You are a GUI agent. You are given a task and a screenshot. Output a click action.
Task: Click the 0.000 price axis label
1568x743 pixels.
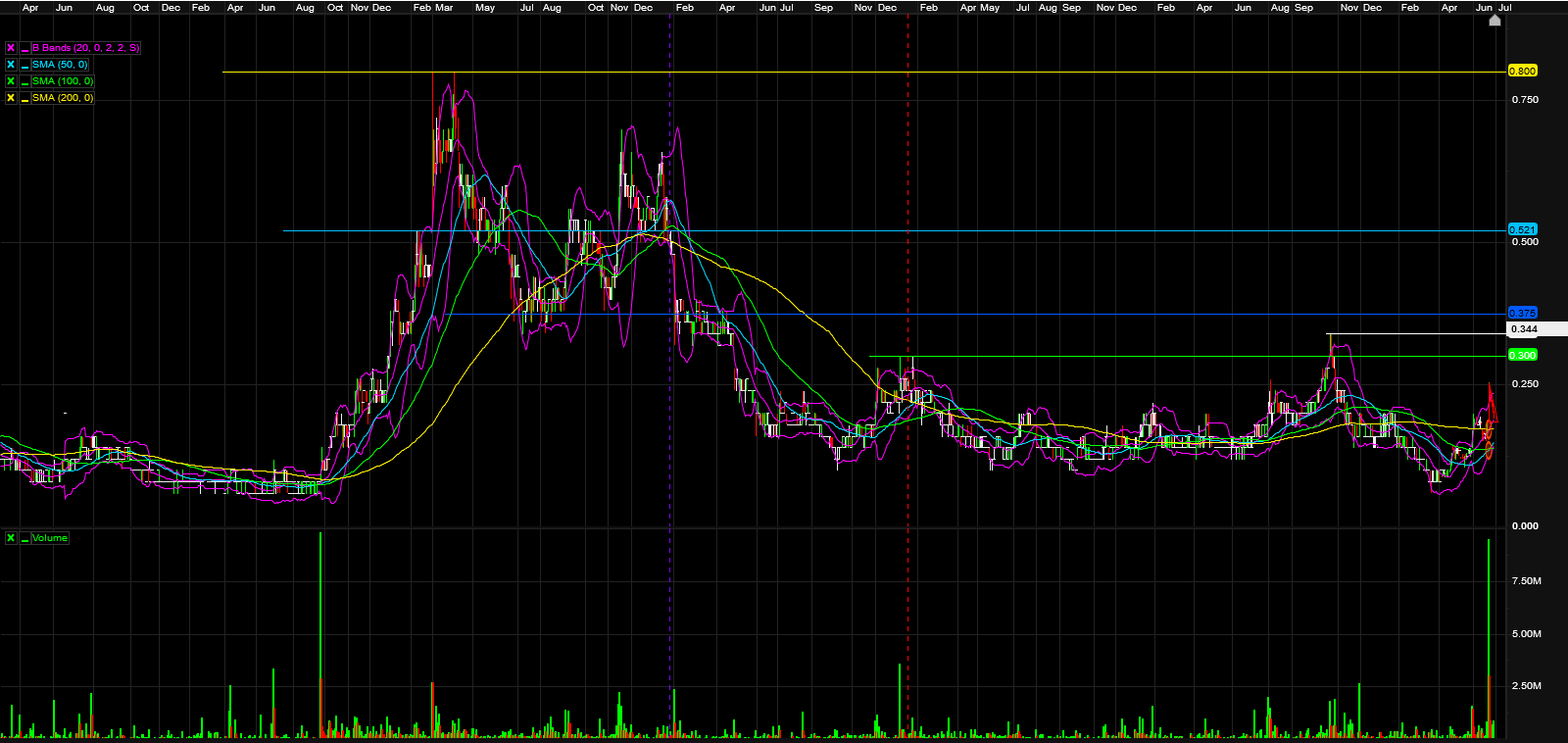(x=1525, y=526)
